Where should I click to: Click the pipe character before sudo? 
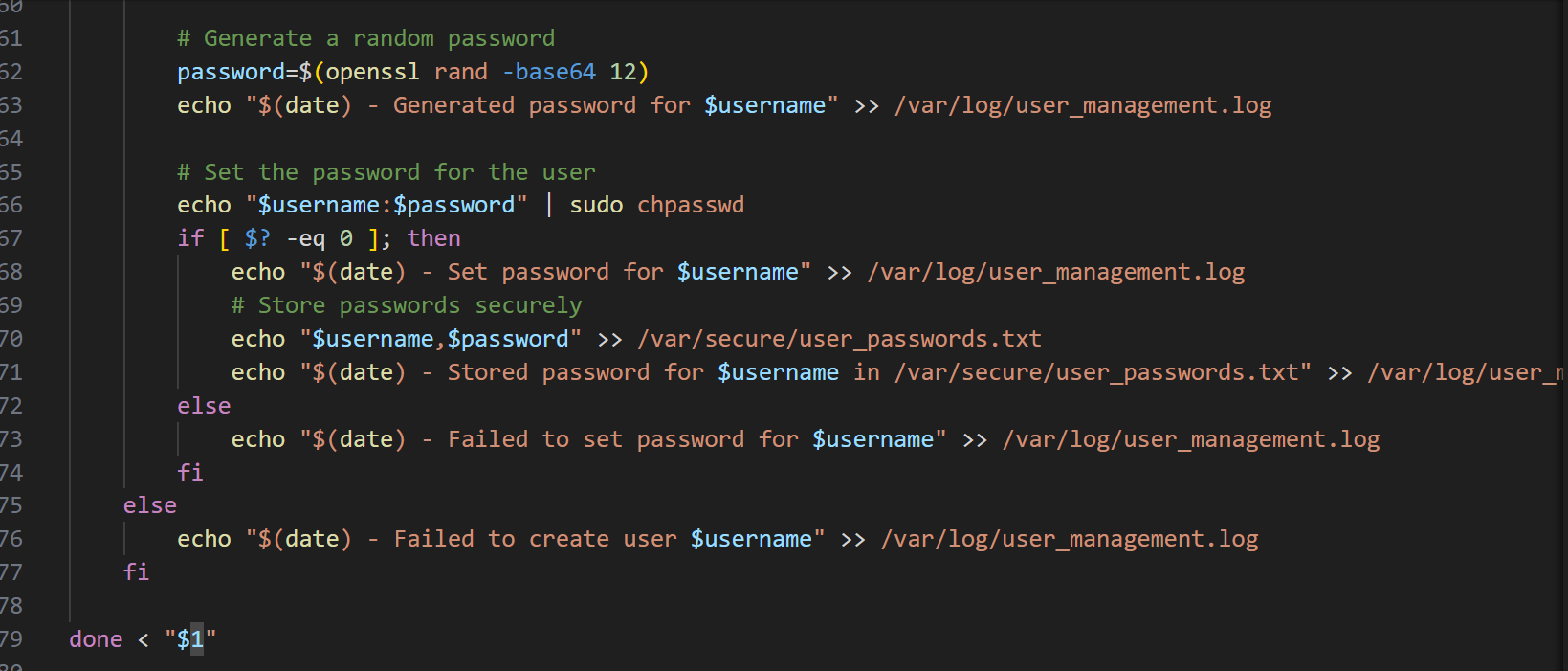[549, 205]
